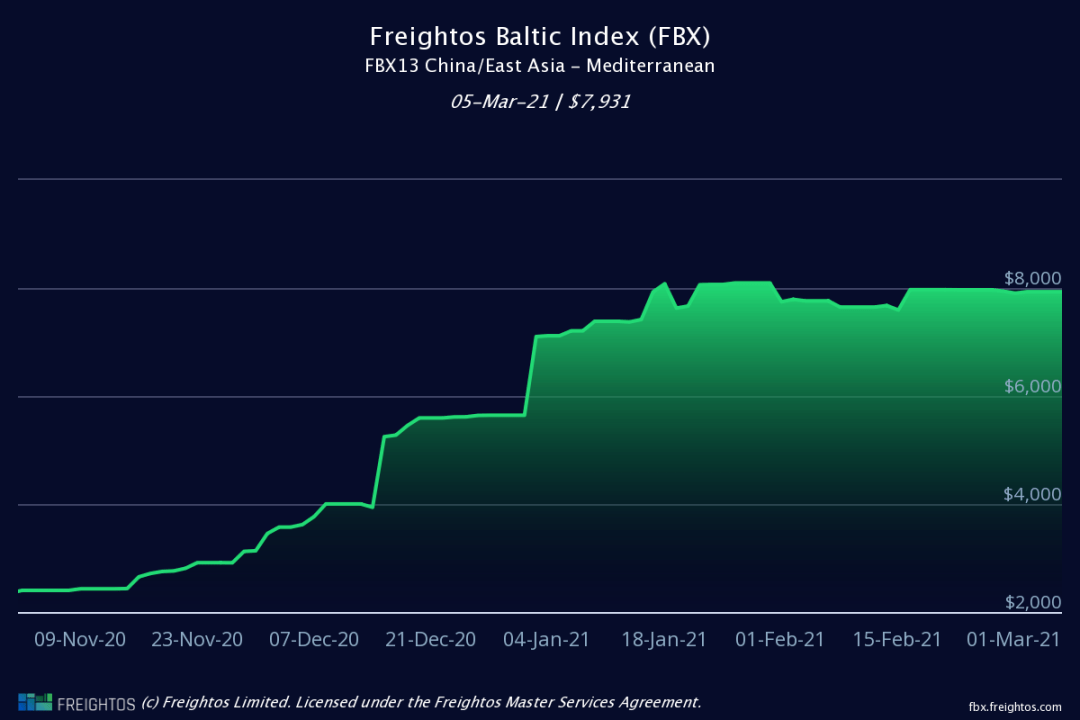Click the Freightos Limited copyright license notice
Image resolution: width=1080 pixels, height=720 pixels.
click(422, 703)
